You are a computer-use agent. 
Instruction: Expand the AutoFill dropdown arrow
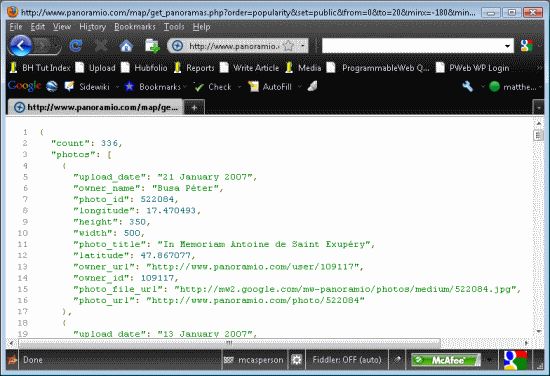point(300,87)
